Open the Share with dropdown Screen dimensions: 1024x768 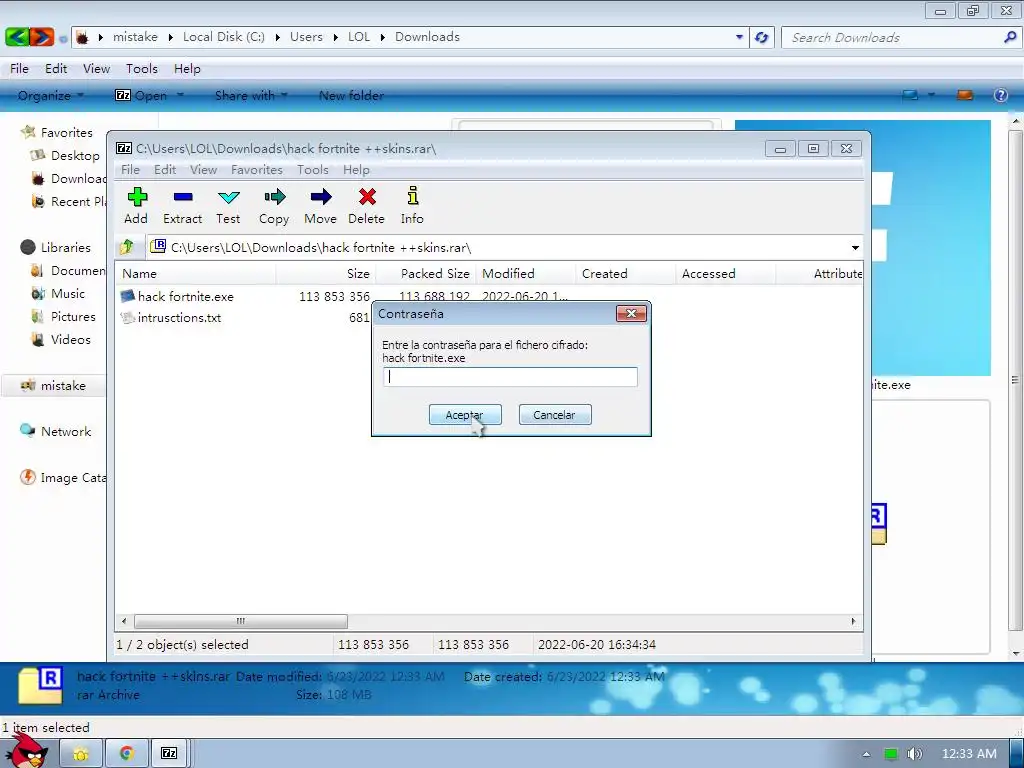pos(251,95)
